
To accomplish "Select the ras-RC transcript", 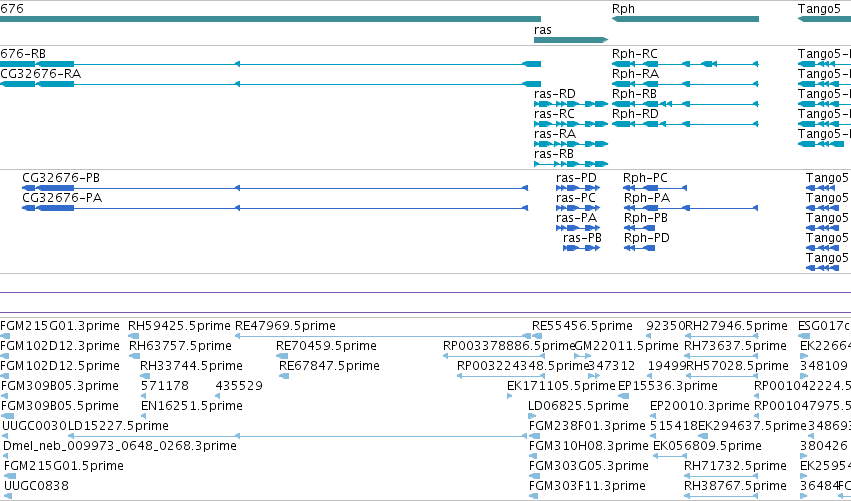I will click(x=571, y=124).
